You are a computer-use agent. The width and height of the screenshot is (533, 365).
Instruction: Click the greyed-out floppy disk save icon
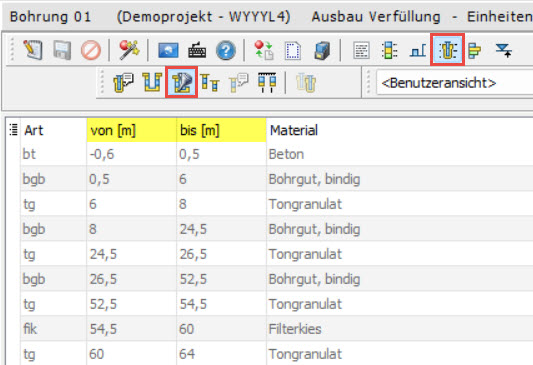tap(62, 50)
